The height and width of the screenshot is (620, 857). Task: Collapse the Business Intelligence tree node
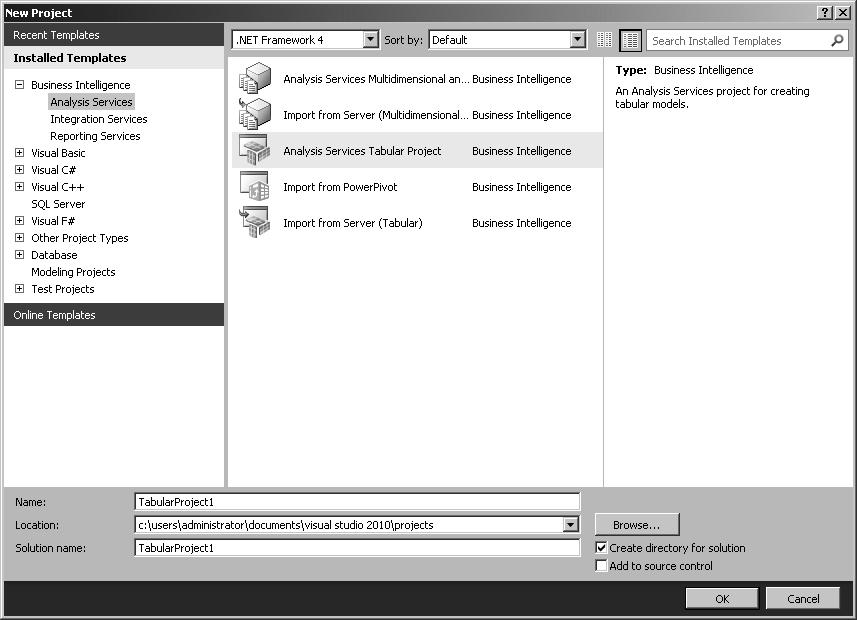tap(20, 84)
